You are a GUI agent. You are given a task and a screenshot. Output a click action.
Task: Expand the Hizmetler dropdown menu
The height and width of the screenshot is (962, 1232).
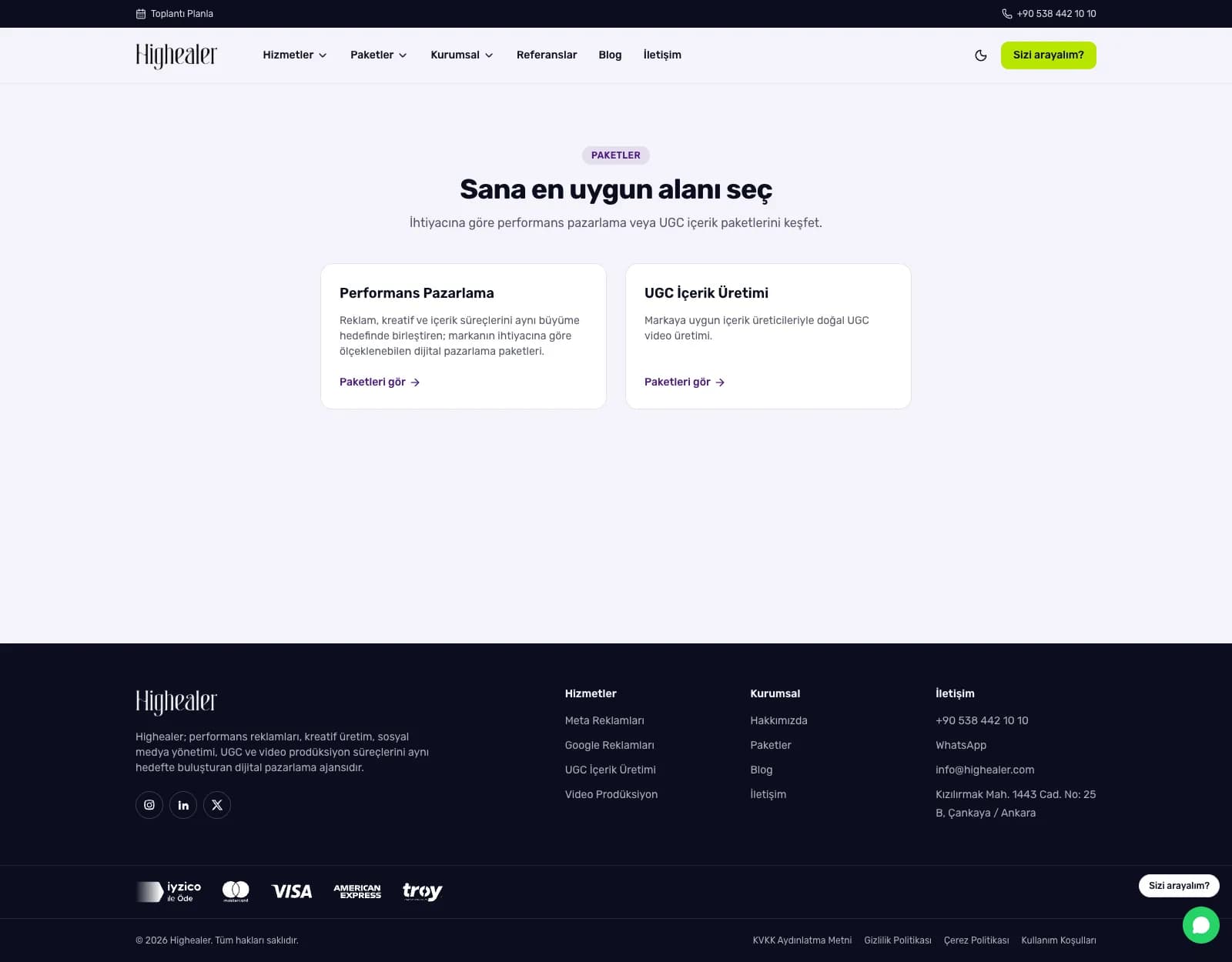tap(295, 55)
